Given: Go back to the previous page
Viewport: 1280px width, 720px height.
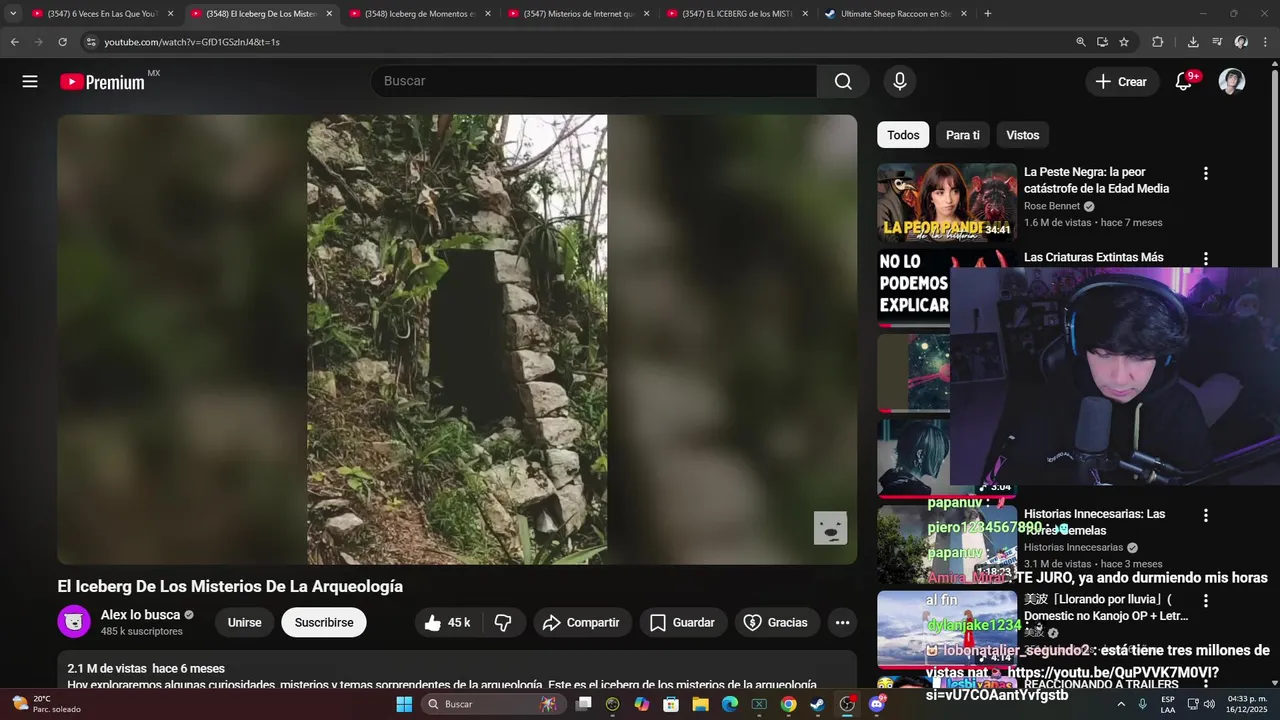Looking at the screenshot, I should [14, 42].
